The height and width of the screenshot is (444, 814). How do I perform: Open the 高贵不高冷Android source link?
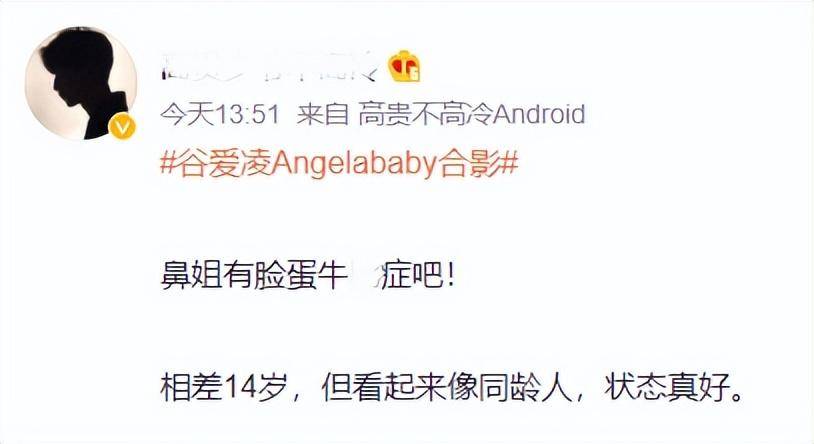[471, 114]
